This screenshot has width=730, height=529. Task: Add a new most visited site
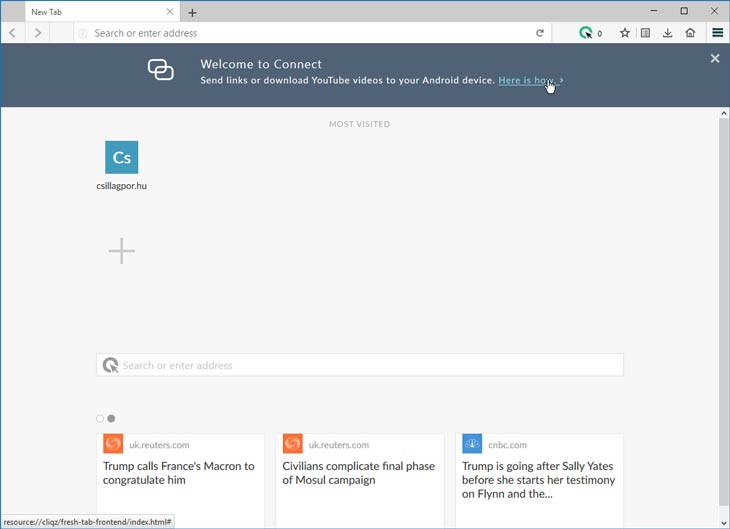122,251
